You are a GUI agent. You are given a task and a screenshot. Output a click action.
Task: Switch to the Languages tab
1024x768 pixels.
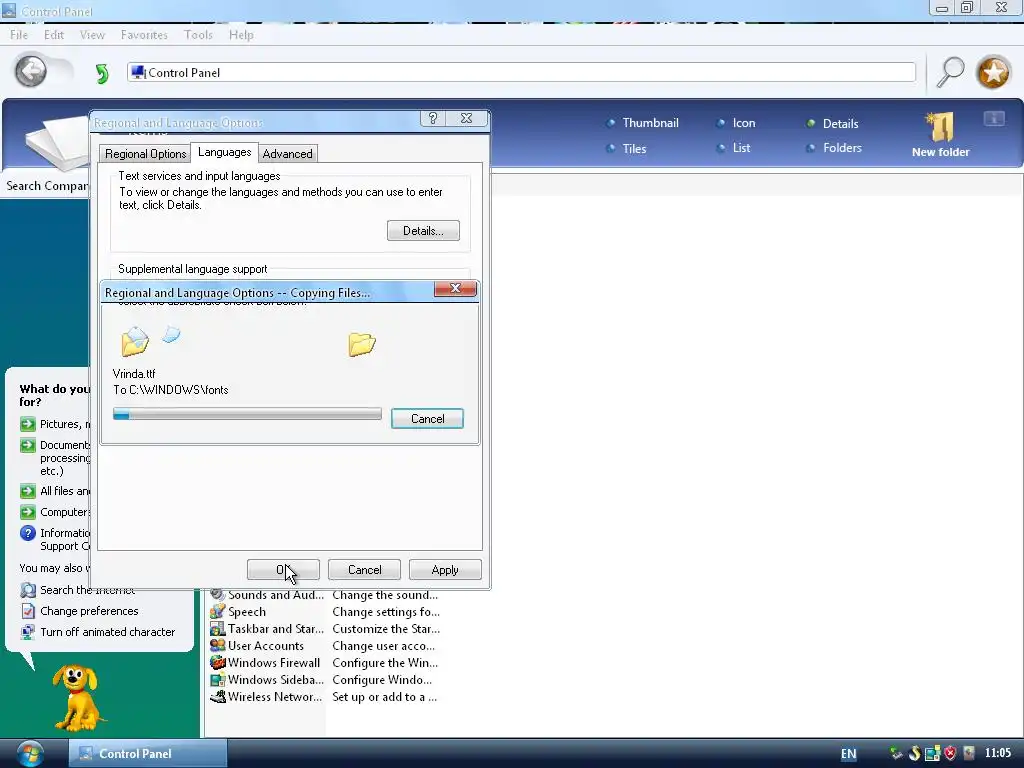tap(224, 152)
